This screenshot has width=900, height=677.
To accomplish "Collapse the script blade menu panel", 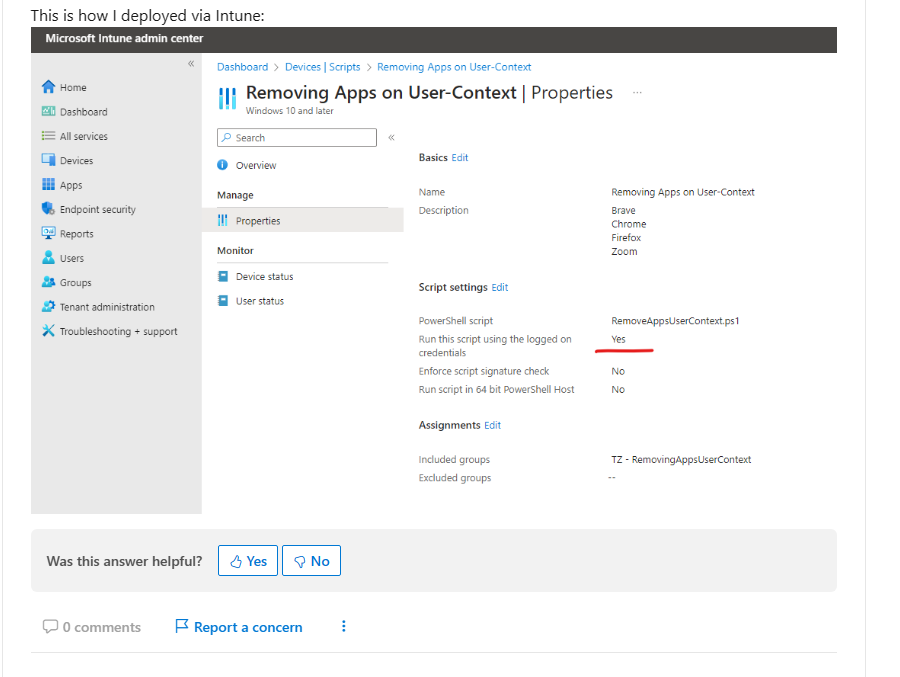I will click(x=391, y=137).
